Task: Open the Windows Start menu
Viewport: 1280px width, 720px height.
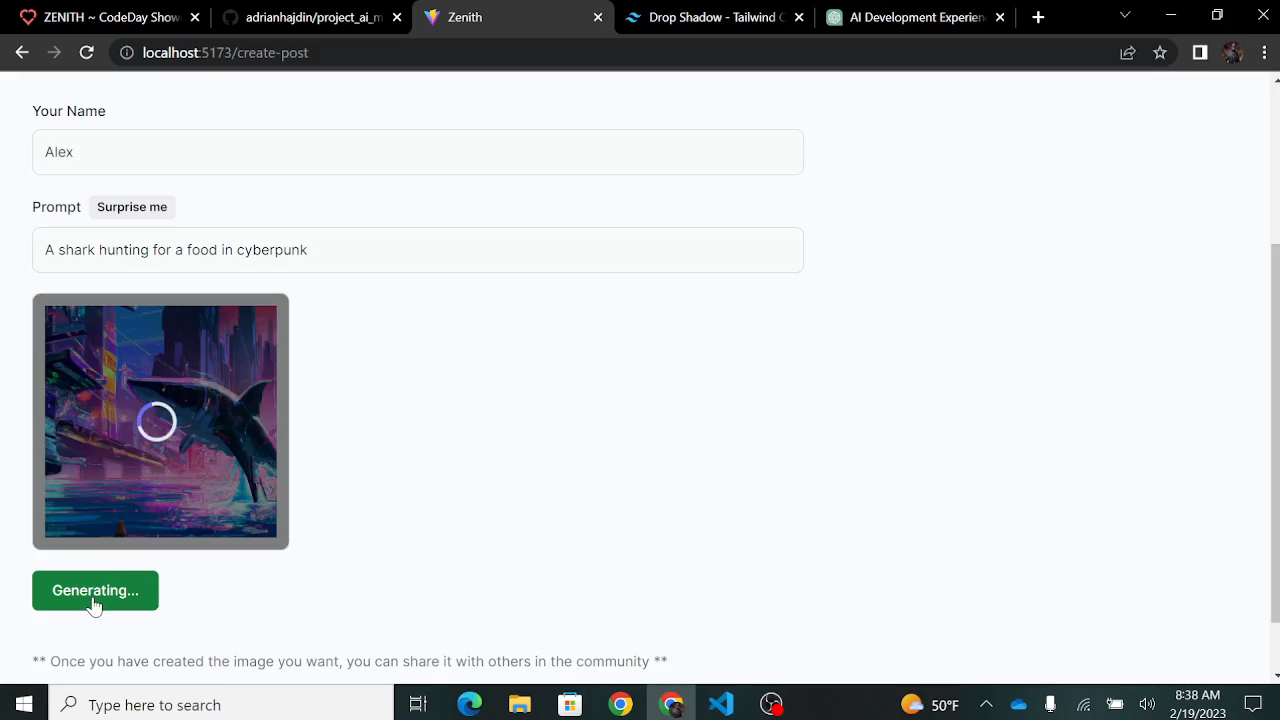Action: (x=24, y=704)
